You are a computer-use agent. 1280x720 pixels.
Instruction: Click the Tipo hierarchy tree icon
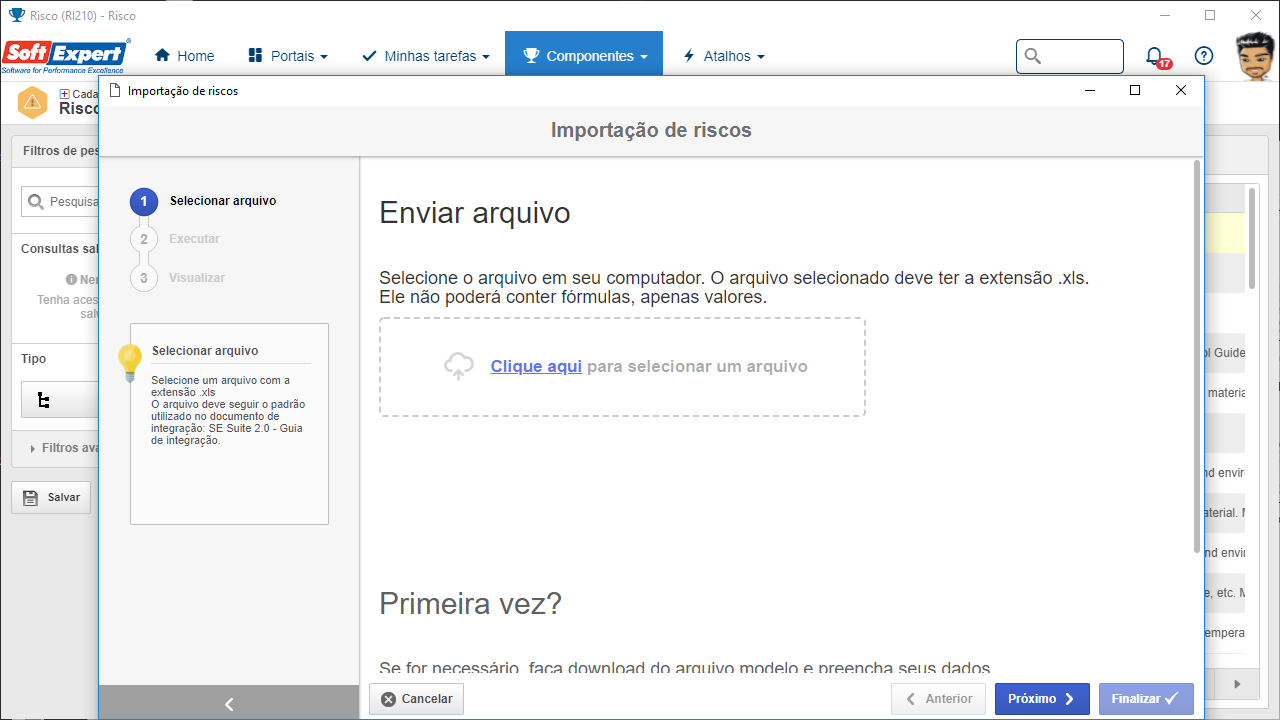pos(43,400)
